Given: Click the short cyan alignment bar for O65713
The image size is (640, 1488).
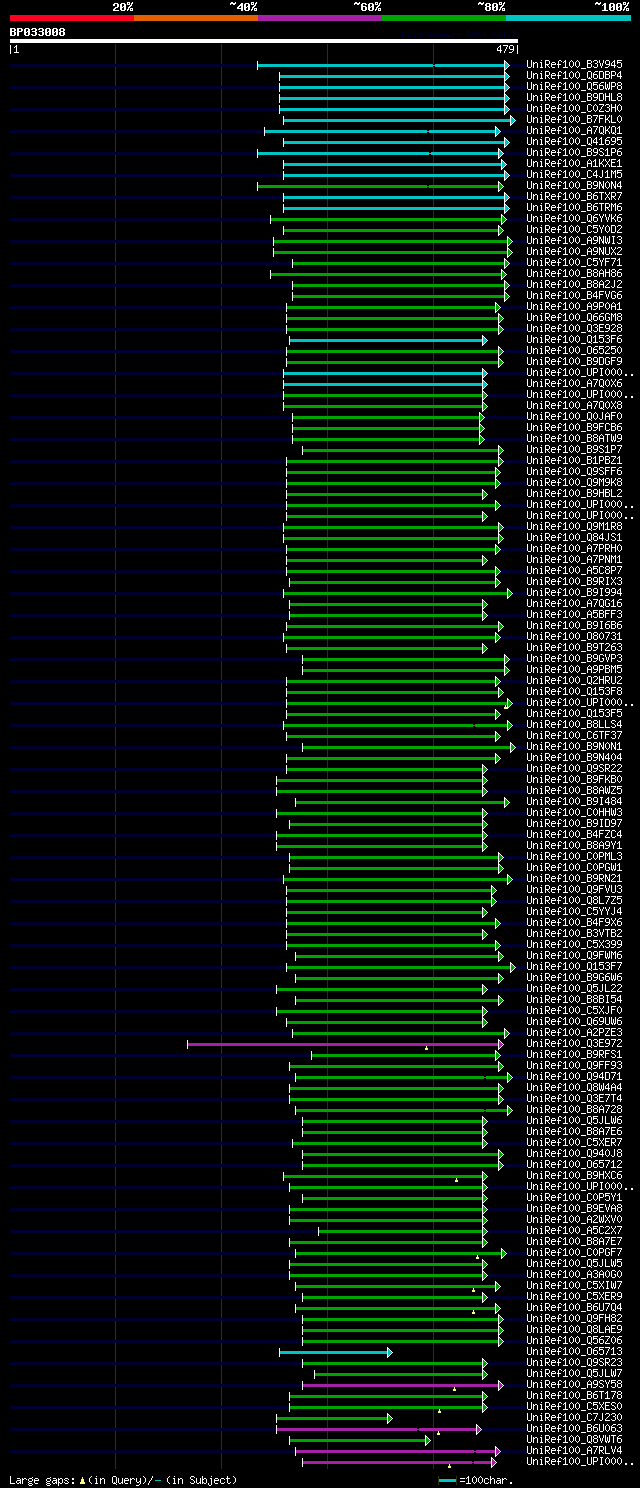Looking at the screenshot, I should click(x=336, y=1352).
